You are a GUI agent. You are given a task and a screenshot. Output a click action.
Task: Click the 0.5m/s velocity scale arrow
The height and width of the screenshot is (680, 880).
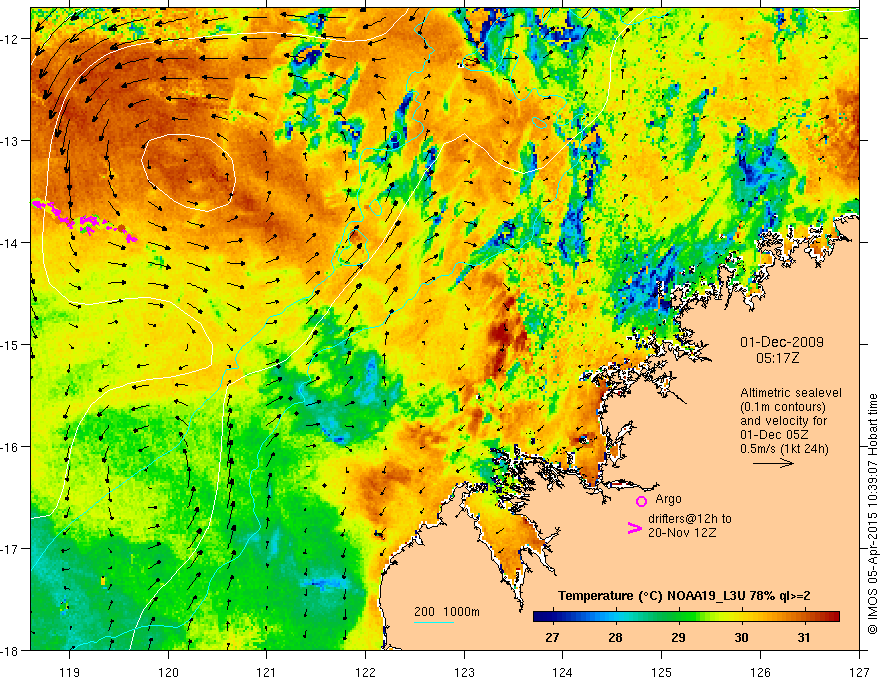[x=773, y=463]
